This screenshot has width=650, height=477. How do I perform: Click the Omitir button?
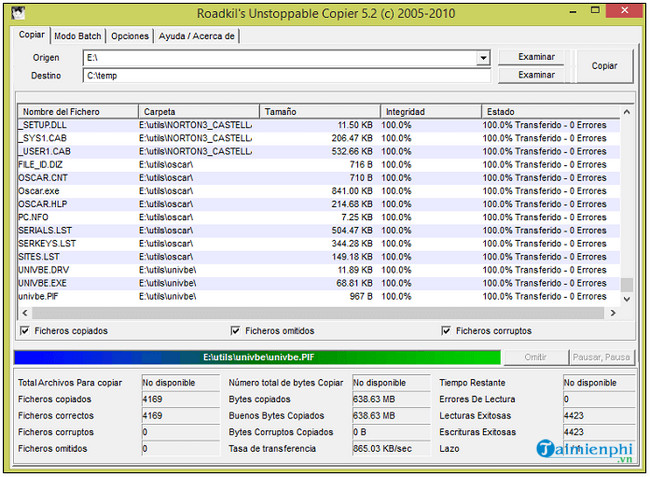[535, 357]
